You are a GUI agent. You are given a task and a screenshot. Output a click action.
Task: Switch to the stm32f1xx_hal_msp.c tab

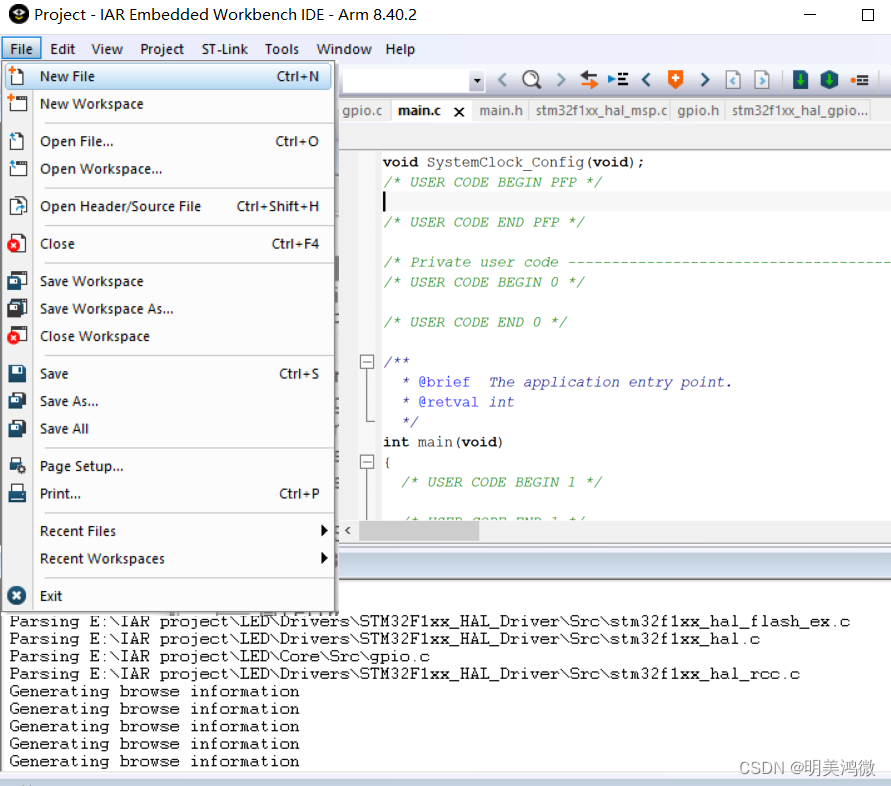click(x=601, y=110)
